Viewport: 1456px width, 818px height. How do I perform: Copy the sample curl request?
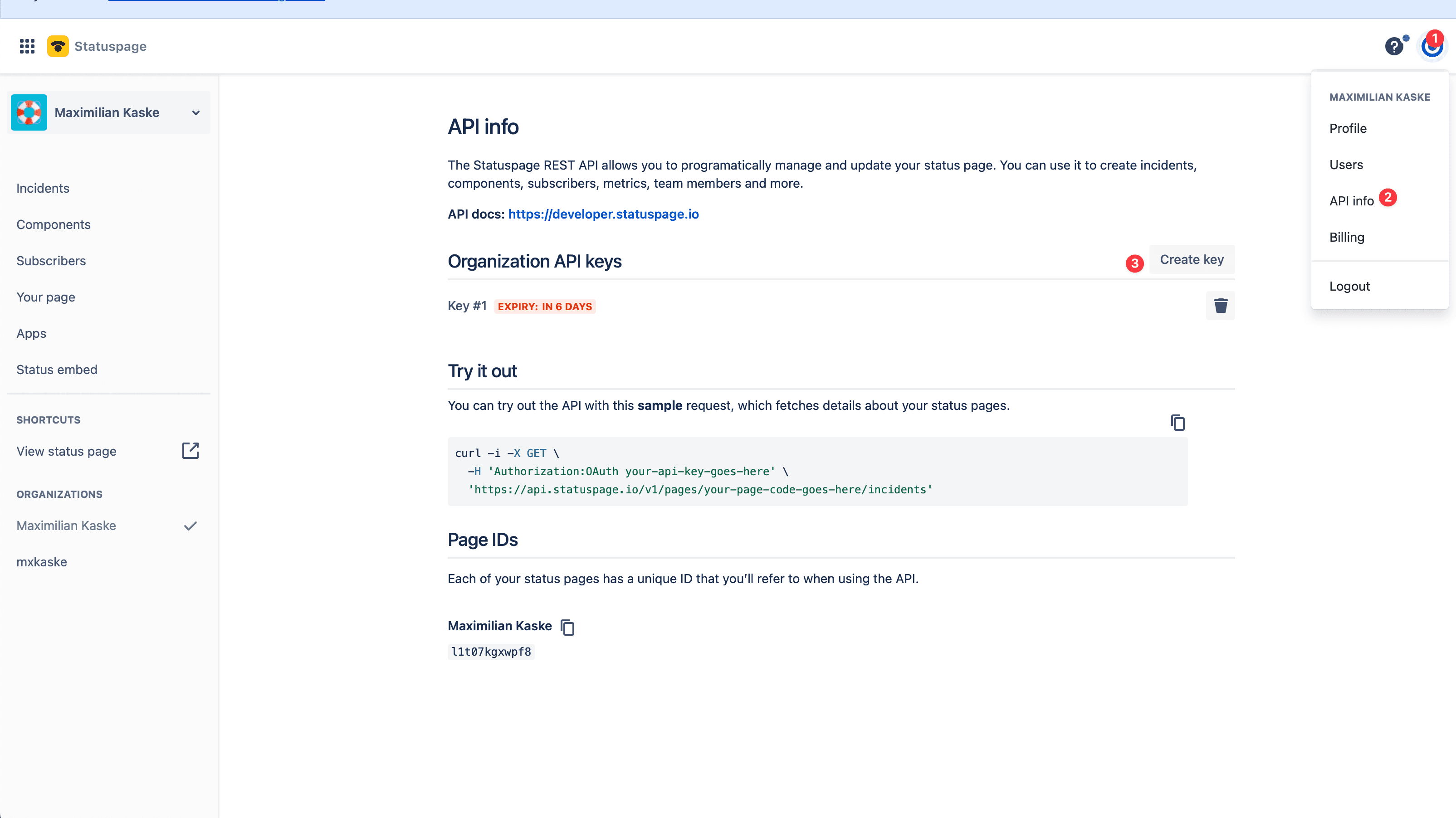tap(1178, 423)
